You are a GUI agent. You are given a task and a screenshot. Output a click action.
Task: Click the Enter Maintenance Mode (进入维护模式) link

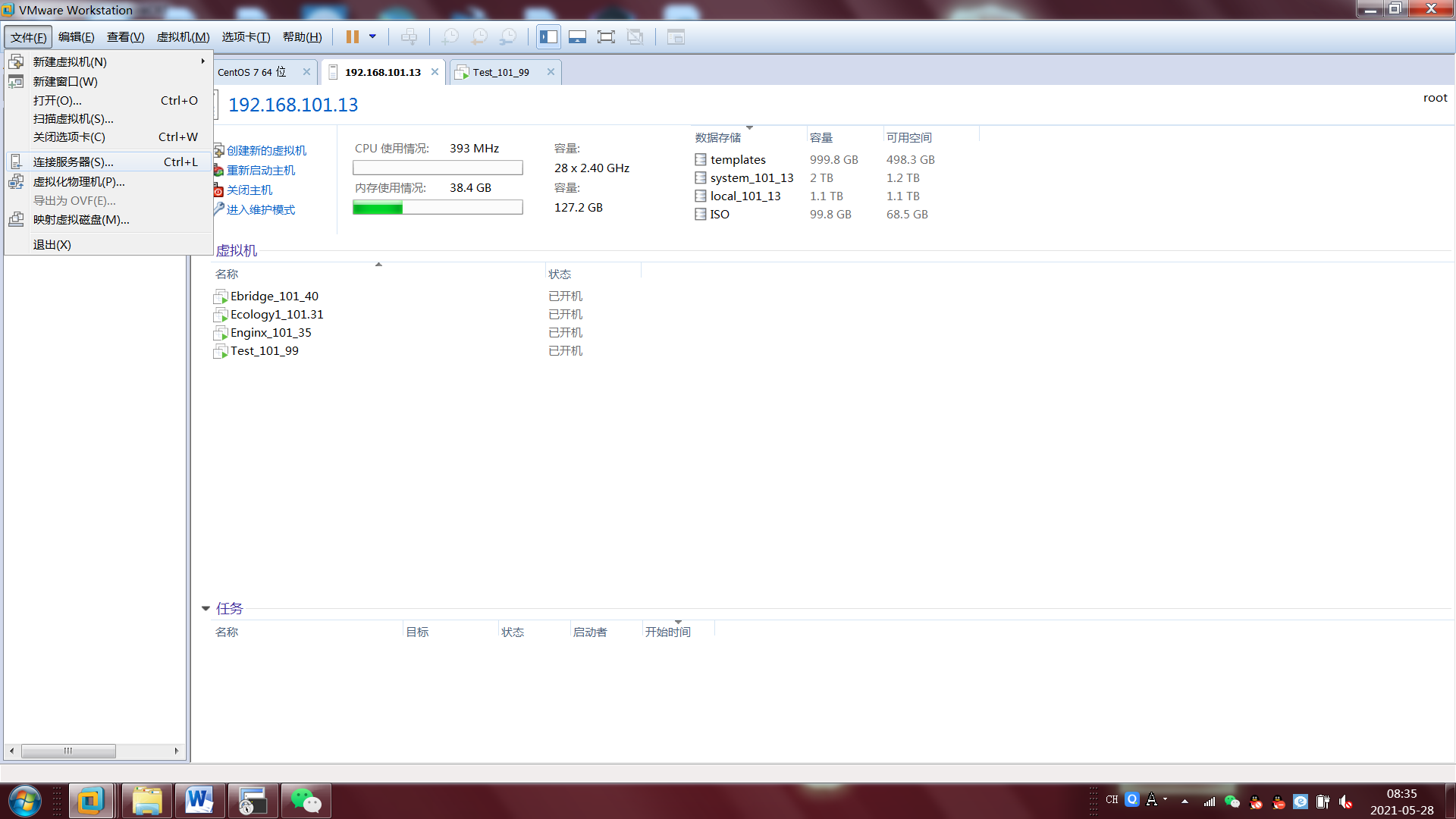tap(260, 210)
